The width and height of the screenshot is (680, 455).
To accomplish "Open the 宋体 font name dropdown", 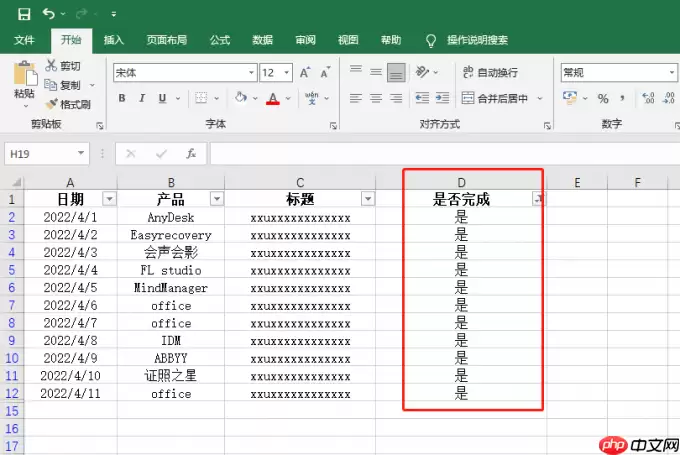I will [x=251, y=72].
